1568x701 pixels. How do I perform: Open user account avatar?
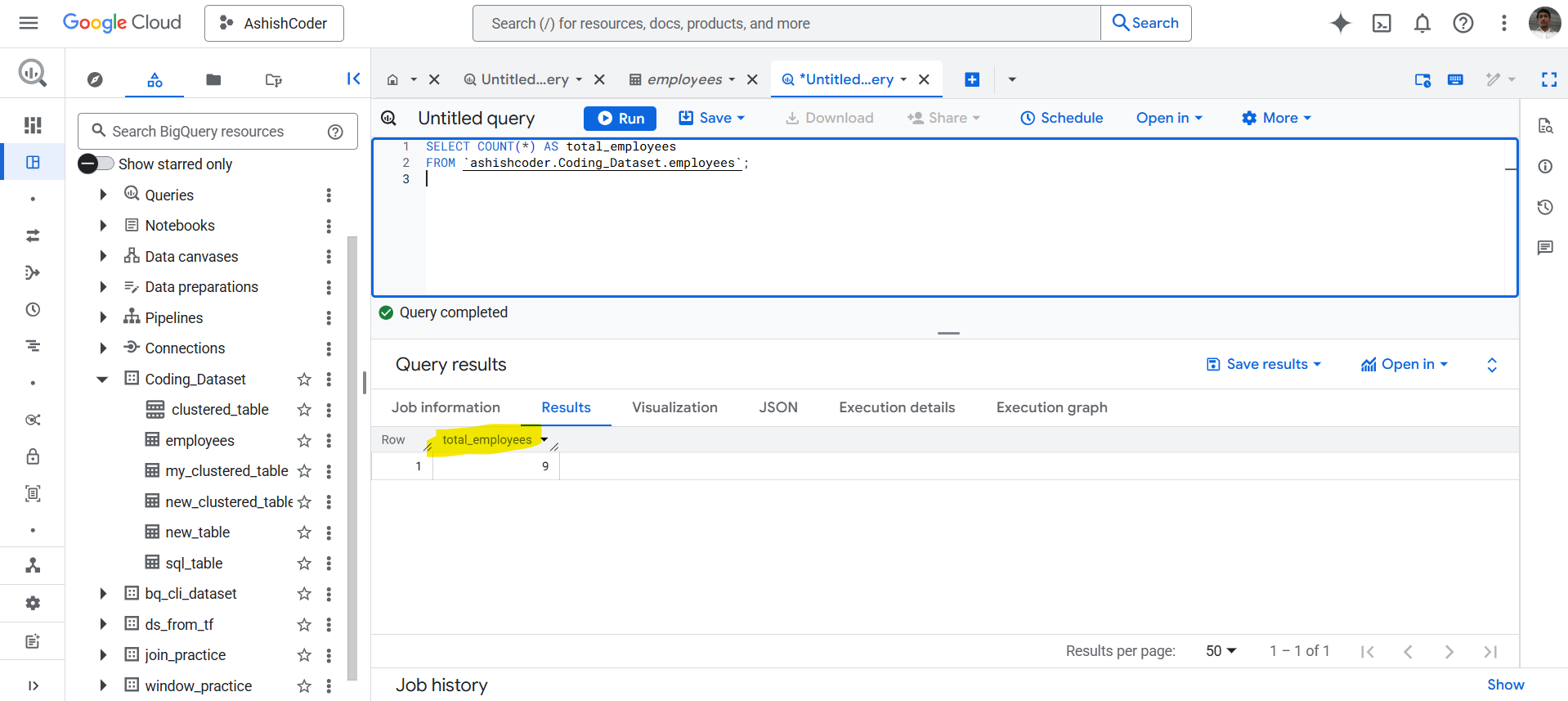(x=1544, y=23)
